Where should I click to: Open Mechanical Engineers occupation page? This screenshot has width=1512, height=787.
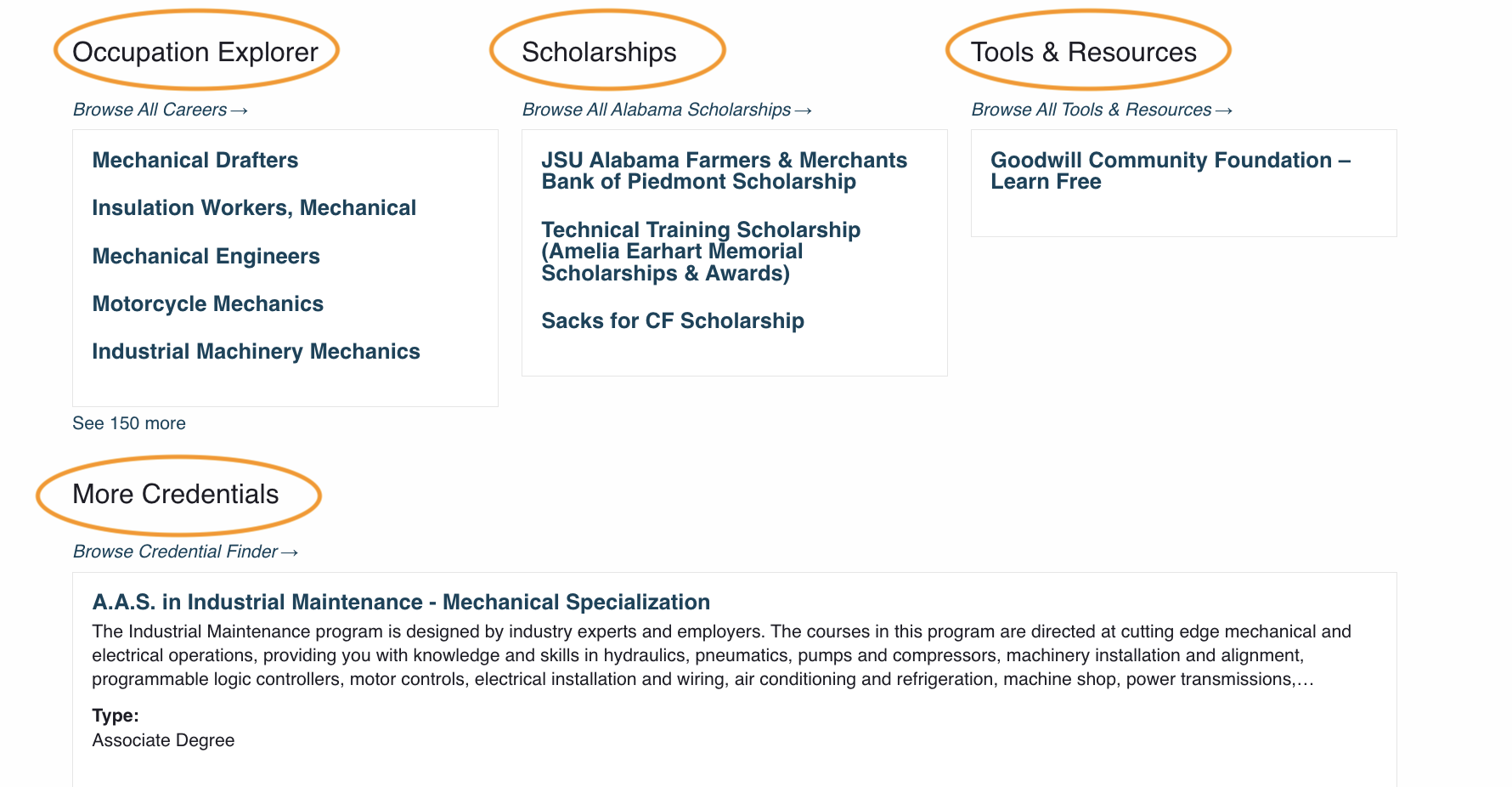coord(206,257)
